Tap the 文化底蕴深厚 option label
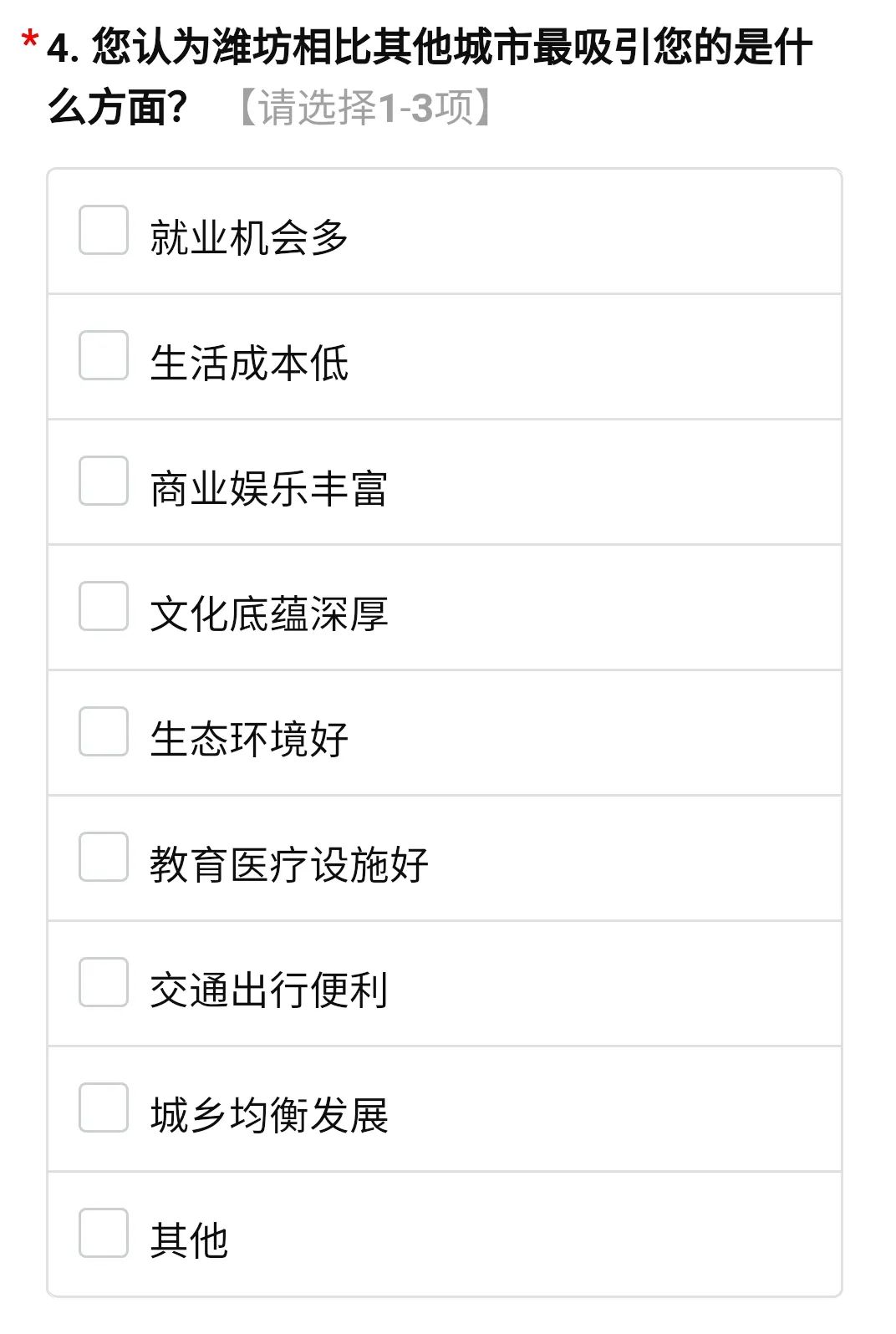Viewport: 896px width, 1334px height. click(x=268, y=614)
